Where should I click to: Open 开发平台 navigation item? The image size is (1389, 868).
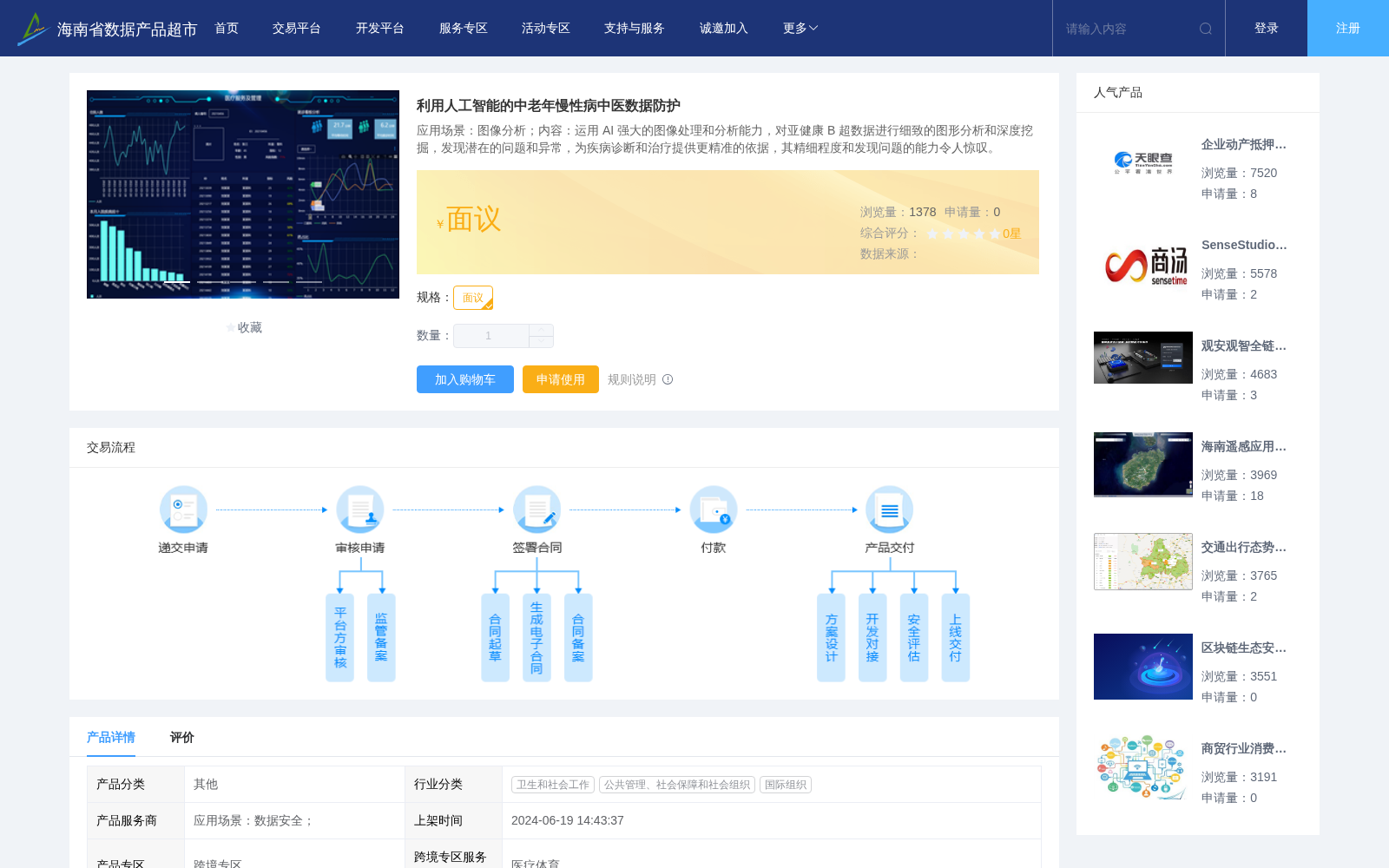tap(380, 29)
